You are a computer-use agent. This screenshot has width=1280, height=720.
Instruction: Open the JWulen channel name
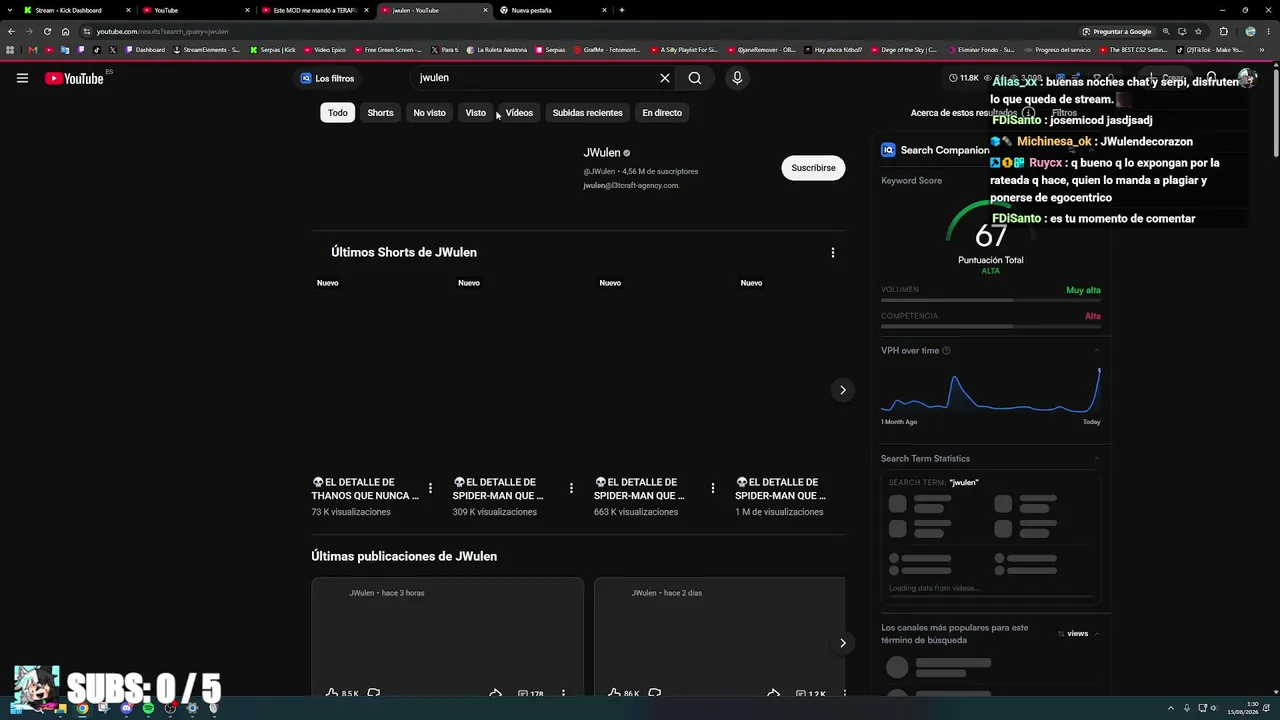602,153
